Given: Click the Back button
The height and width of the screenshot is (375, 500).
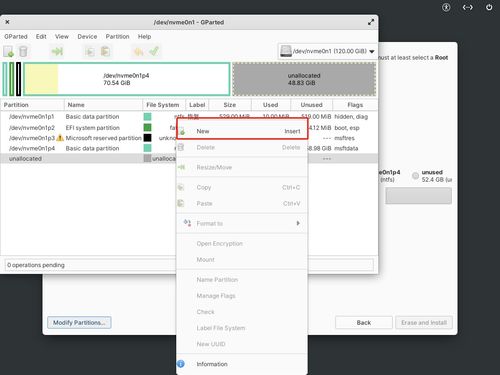Looking at the screenshot, I should pyautogui.click(x=364, y=323).
